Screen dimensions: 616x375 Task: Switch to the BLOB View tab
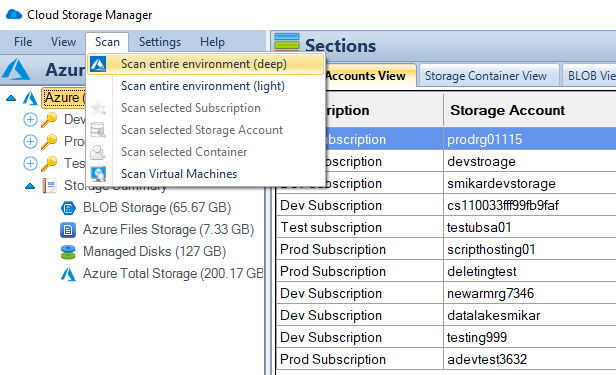pos(590,76)
